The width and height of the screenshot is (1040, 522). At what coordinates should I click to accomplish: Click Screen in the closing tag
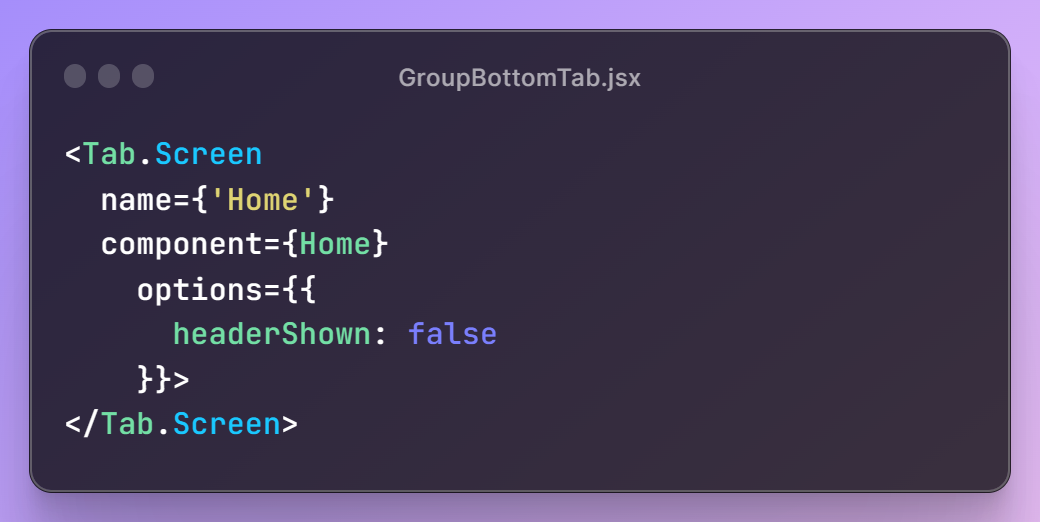pyautogui.click(x=227, y=424)
